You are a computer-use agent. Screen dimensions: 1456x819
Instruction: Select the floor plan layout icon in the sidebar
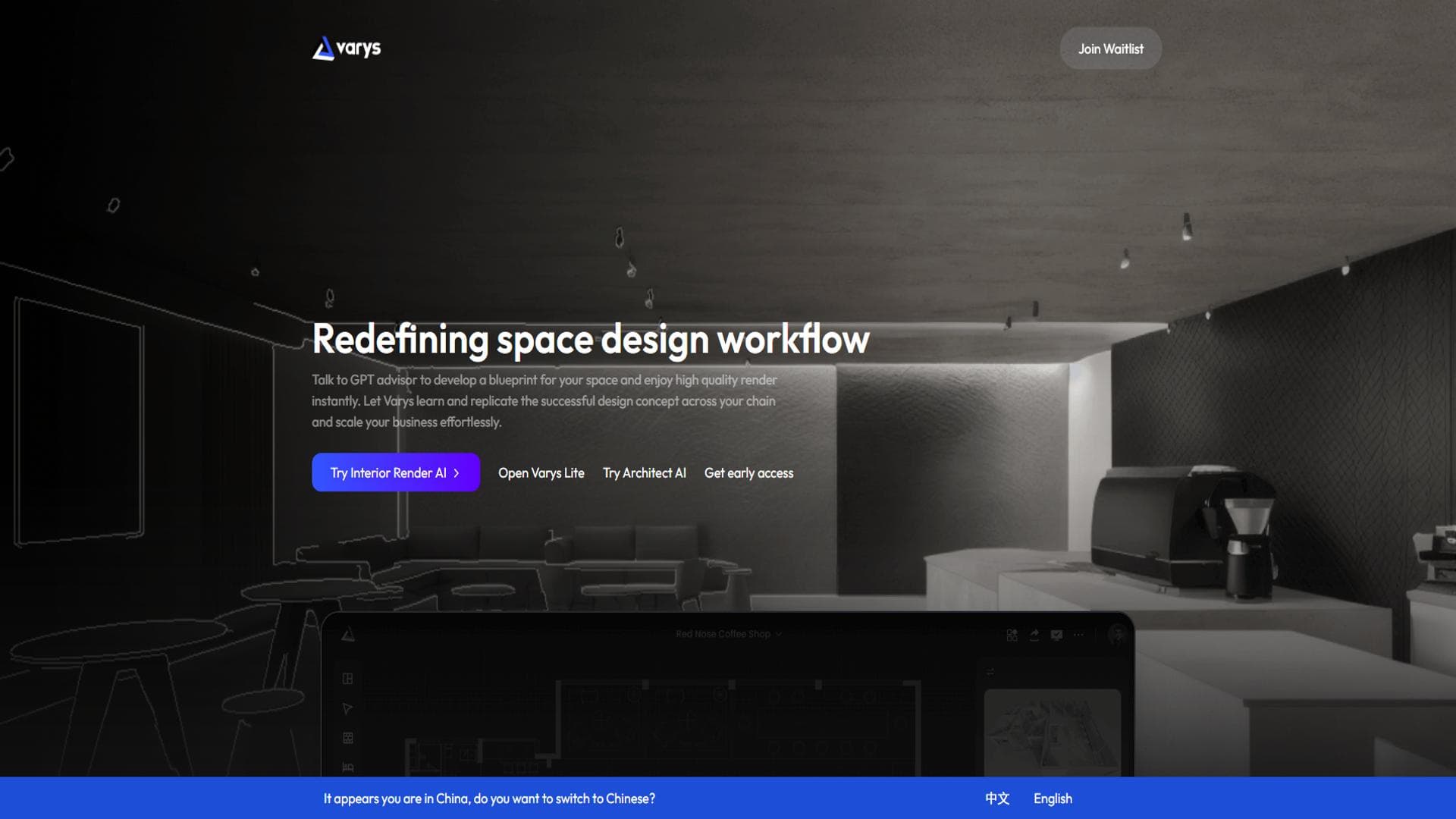347,679
